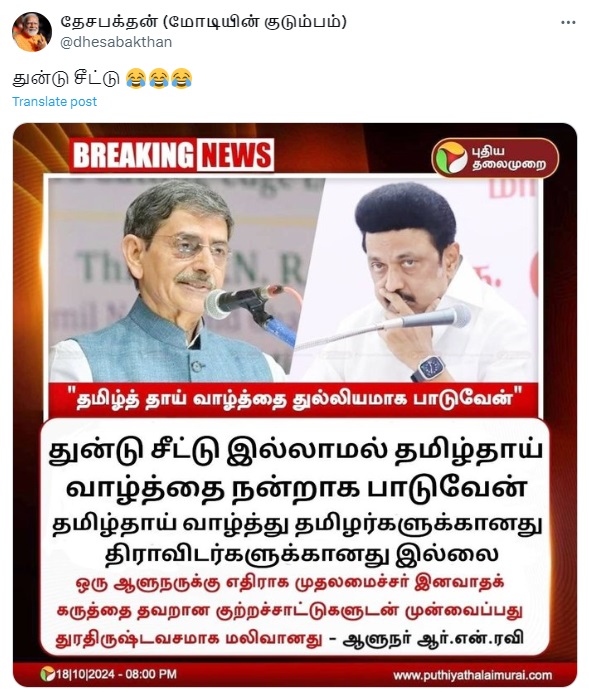Viewport: 589px width, 695px height.
Task: Open the three-dot more options menu
Action: pos(568,22)
